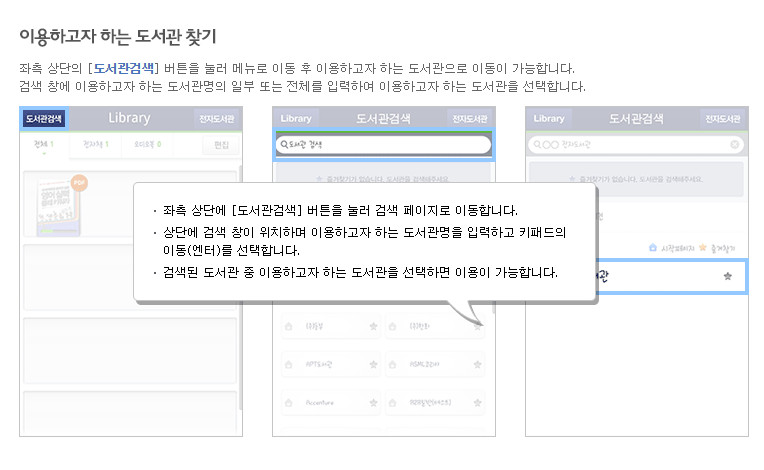Focus the 도서관 검색 input in the middle screen
Viewport: 764px width, 470px height.
383,145
